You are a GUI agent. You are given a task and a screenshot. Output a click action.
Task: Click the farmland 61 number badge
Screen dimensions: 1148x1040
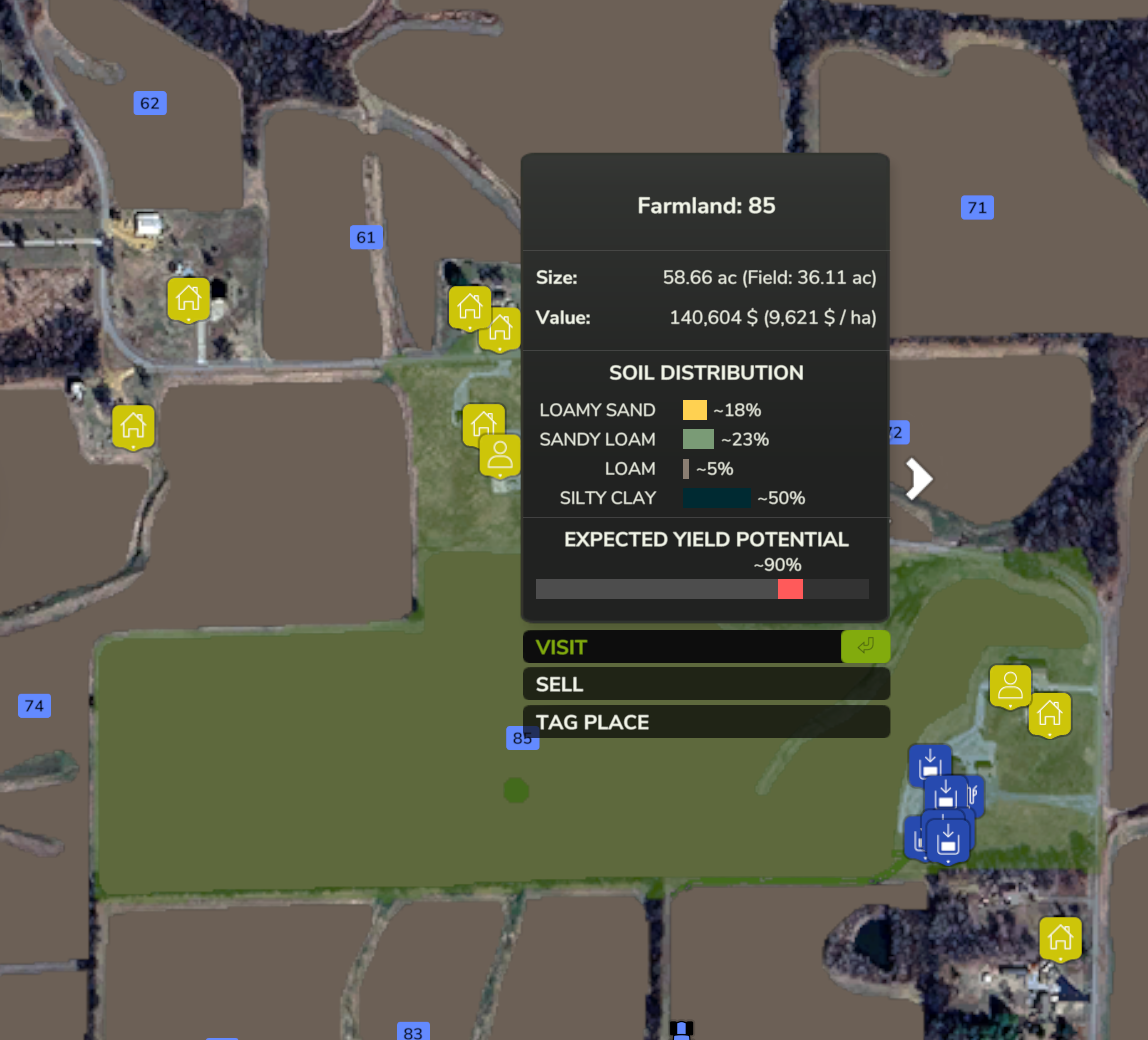pyautogui.click(x=366, y=237)
